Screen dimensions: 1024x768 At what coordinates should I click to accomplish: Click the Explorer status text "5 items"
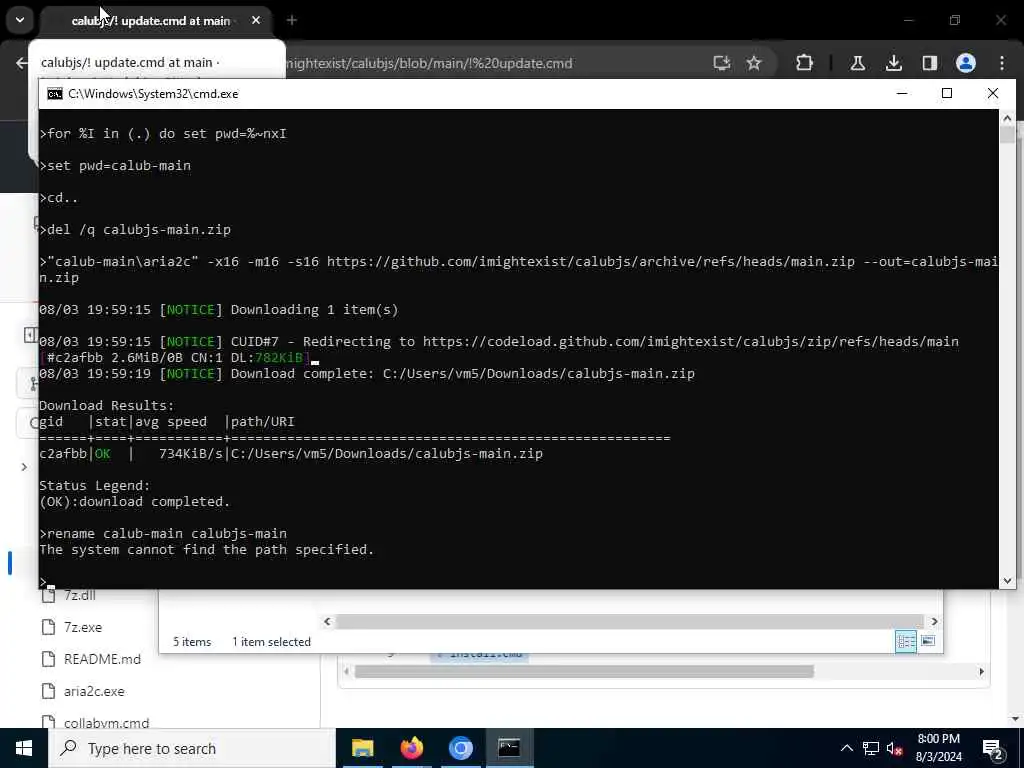pos(192,642)
